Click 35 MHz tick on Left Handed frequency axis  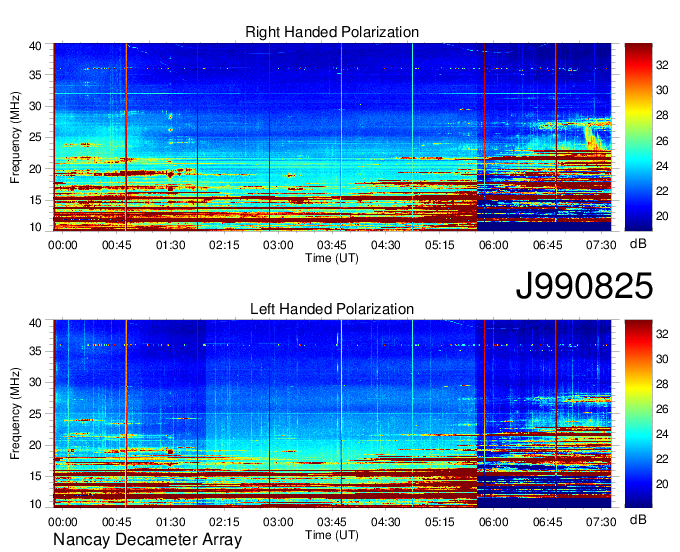click(35, 351)
